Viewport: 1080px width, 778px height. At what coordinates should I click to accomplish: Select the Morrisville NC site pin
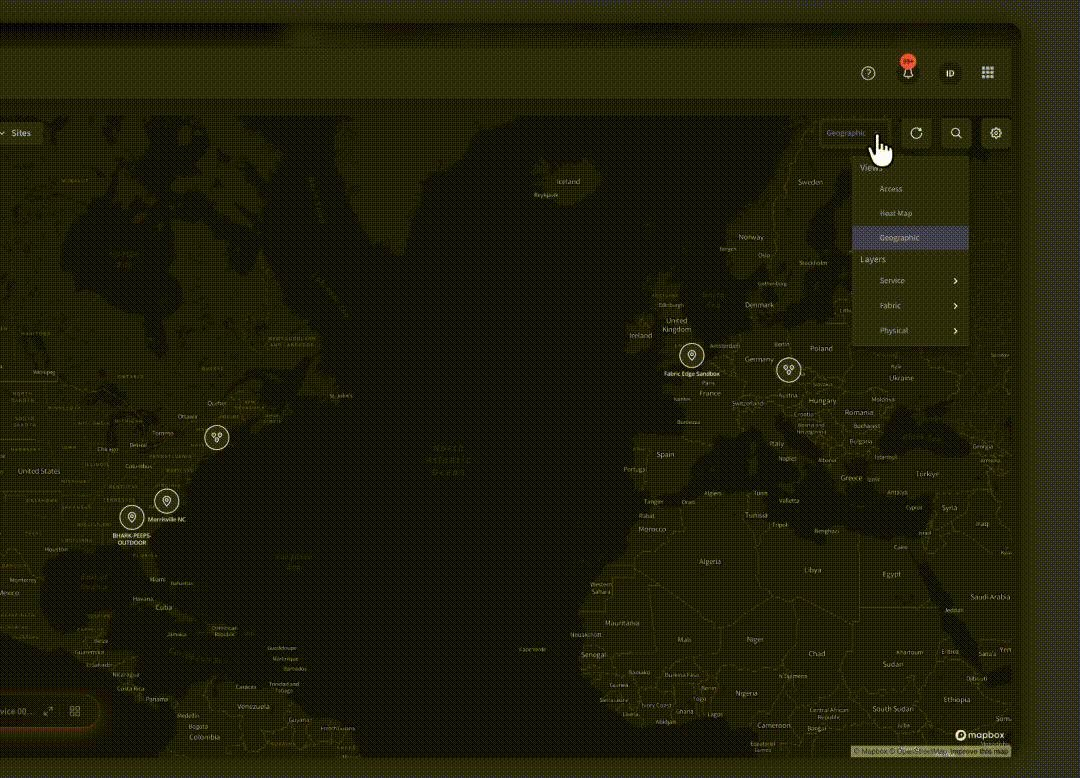tap(167, 501)
